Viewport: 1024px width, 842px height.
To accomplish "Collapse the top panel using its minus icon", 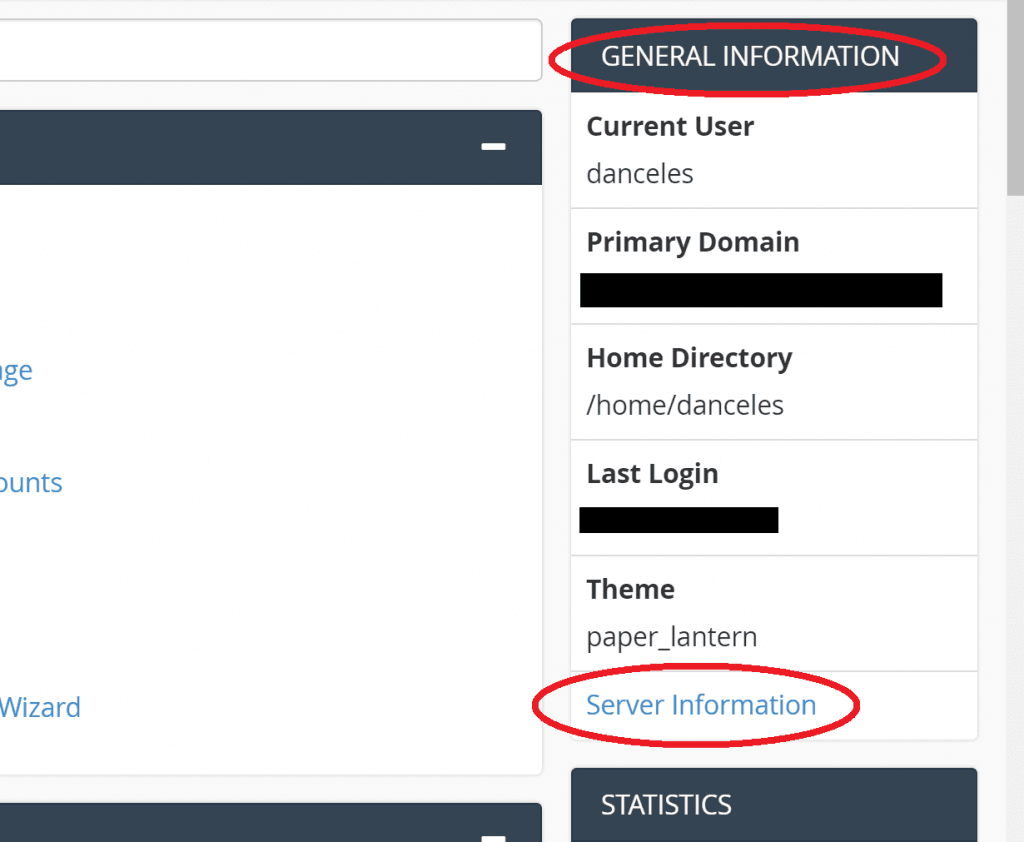I will tap(493, 146).
